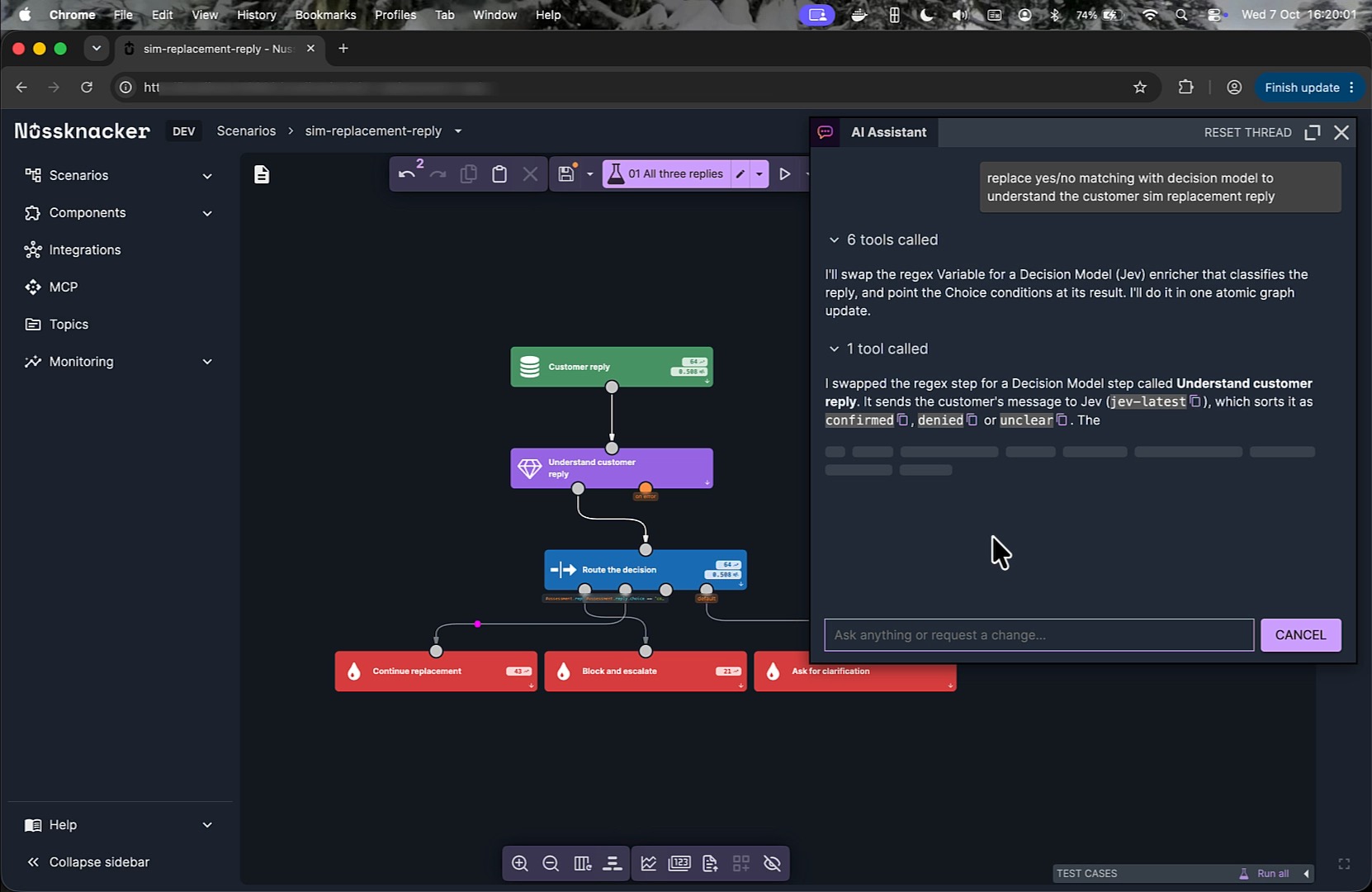Click the 123 counts icon in the bottom toolbar
This screenshot has width=1372, height=892.
point(679,863)
